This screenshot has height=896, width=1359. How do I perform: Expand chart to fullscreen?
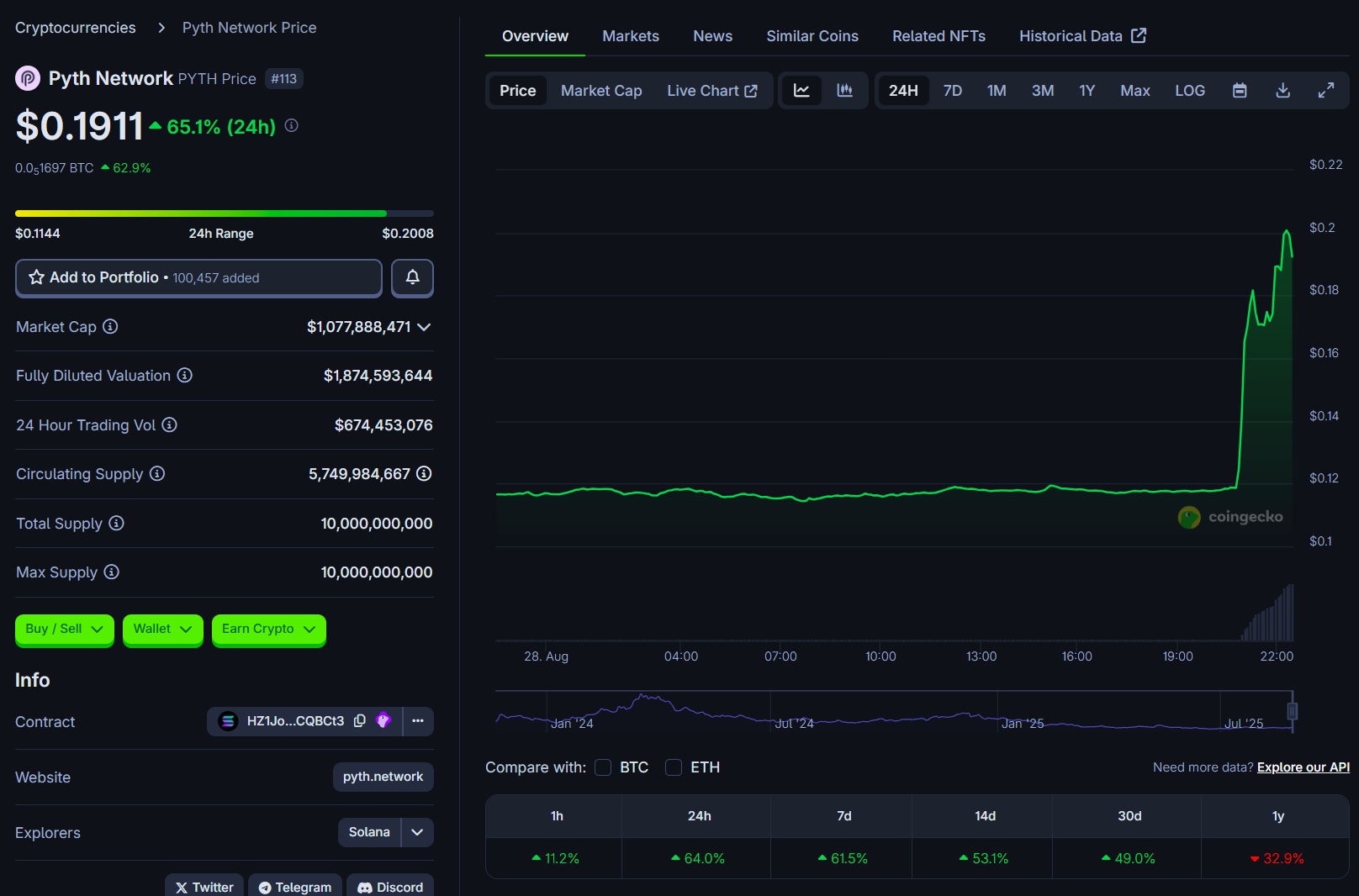pos(1326,91)
